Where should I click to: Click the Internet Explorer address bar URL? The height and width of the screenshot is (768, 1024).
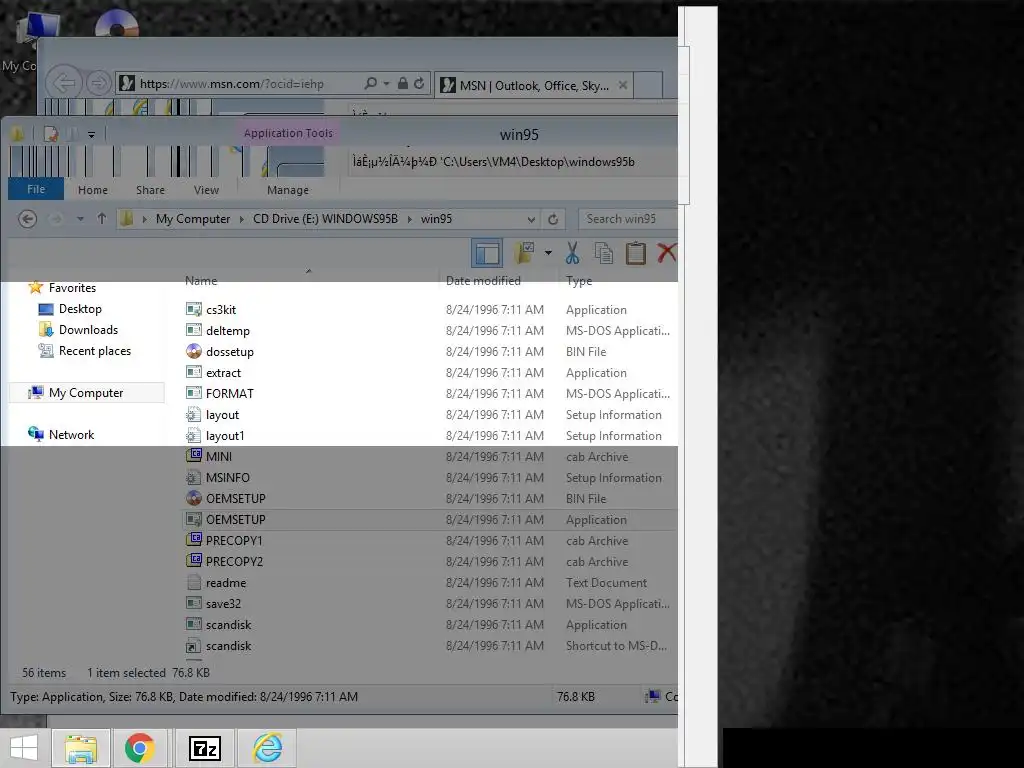click(232, 84)
